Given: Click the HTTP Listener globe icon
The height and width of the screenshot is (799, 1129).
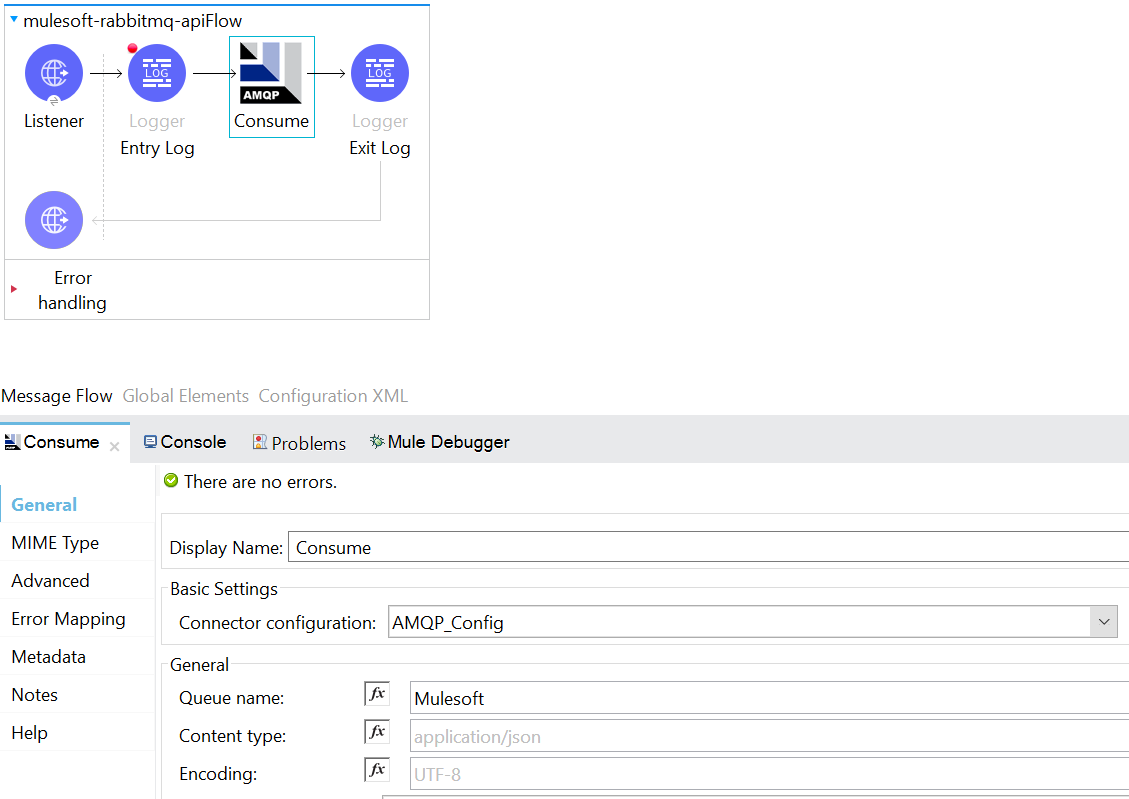Looking at the screenshot, I should [x=53, y=73].
